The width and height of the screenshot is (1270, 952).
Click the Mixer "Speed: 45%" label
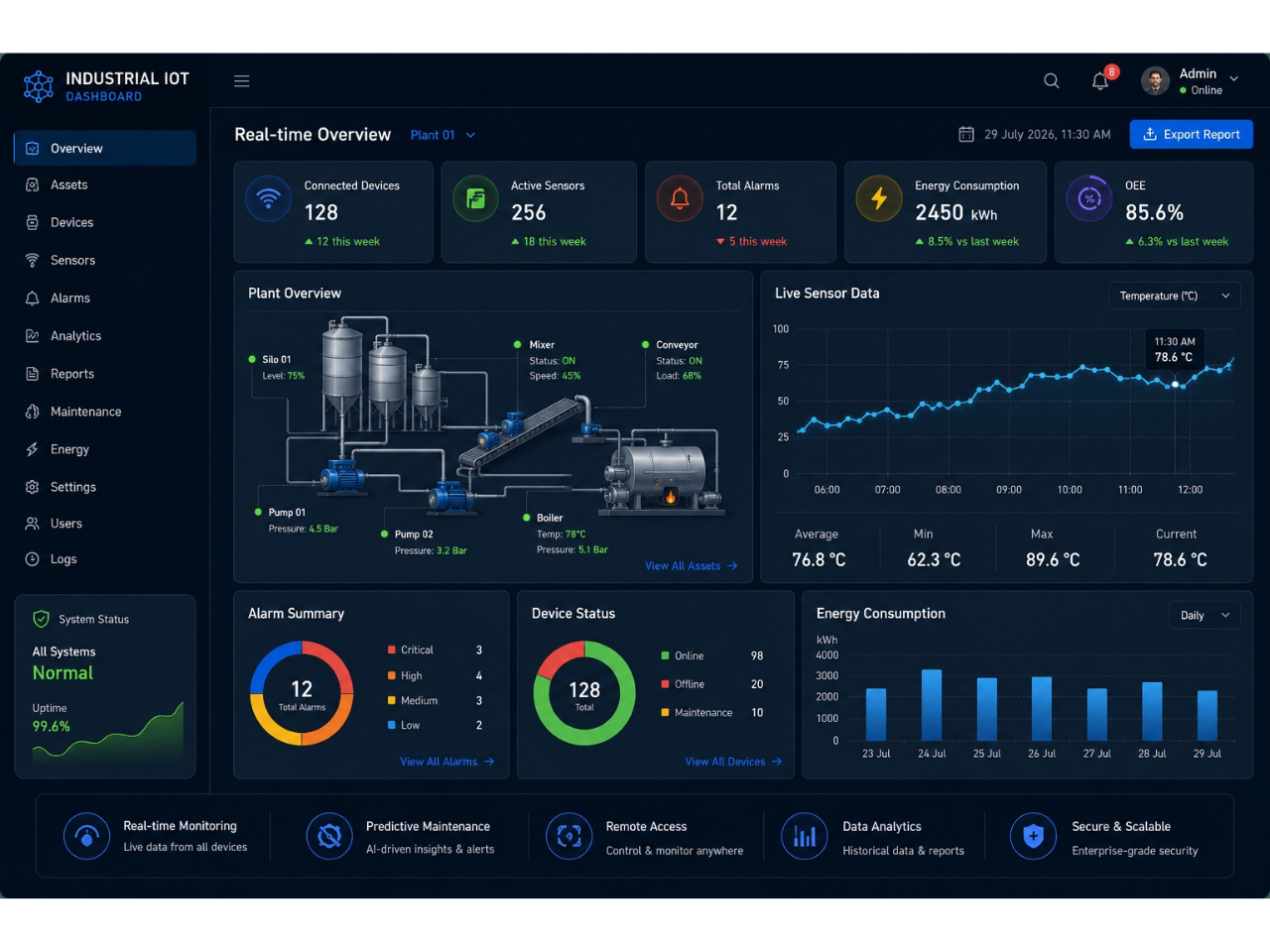[x=555, y=376]
